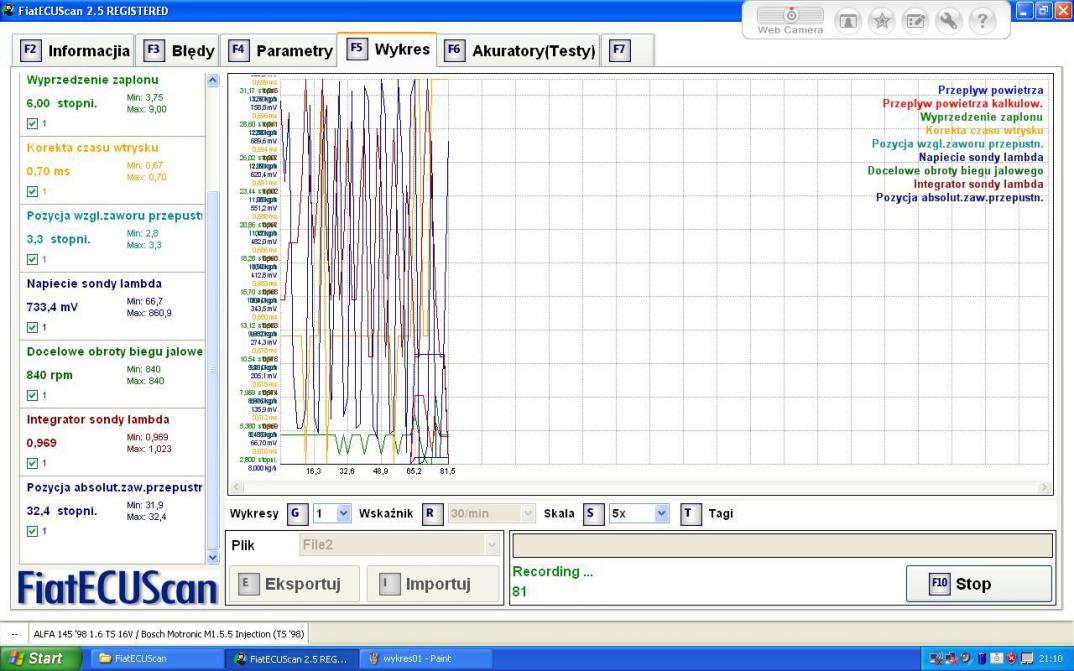Click the FiatECUScan 2.5 REG taskbar button

tap(291, 659)
